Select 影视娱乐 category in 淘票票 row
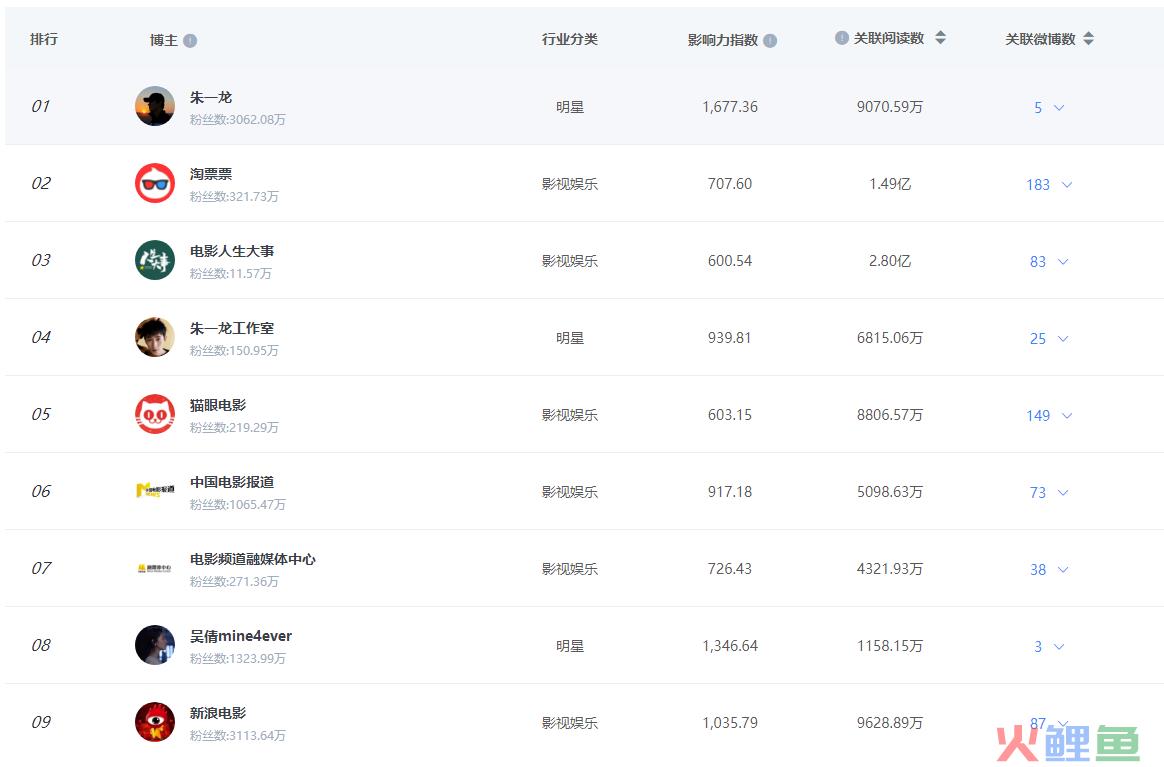This screenshot has height=767, width=1164. (x=569, y=184)
